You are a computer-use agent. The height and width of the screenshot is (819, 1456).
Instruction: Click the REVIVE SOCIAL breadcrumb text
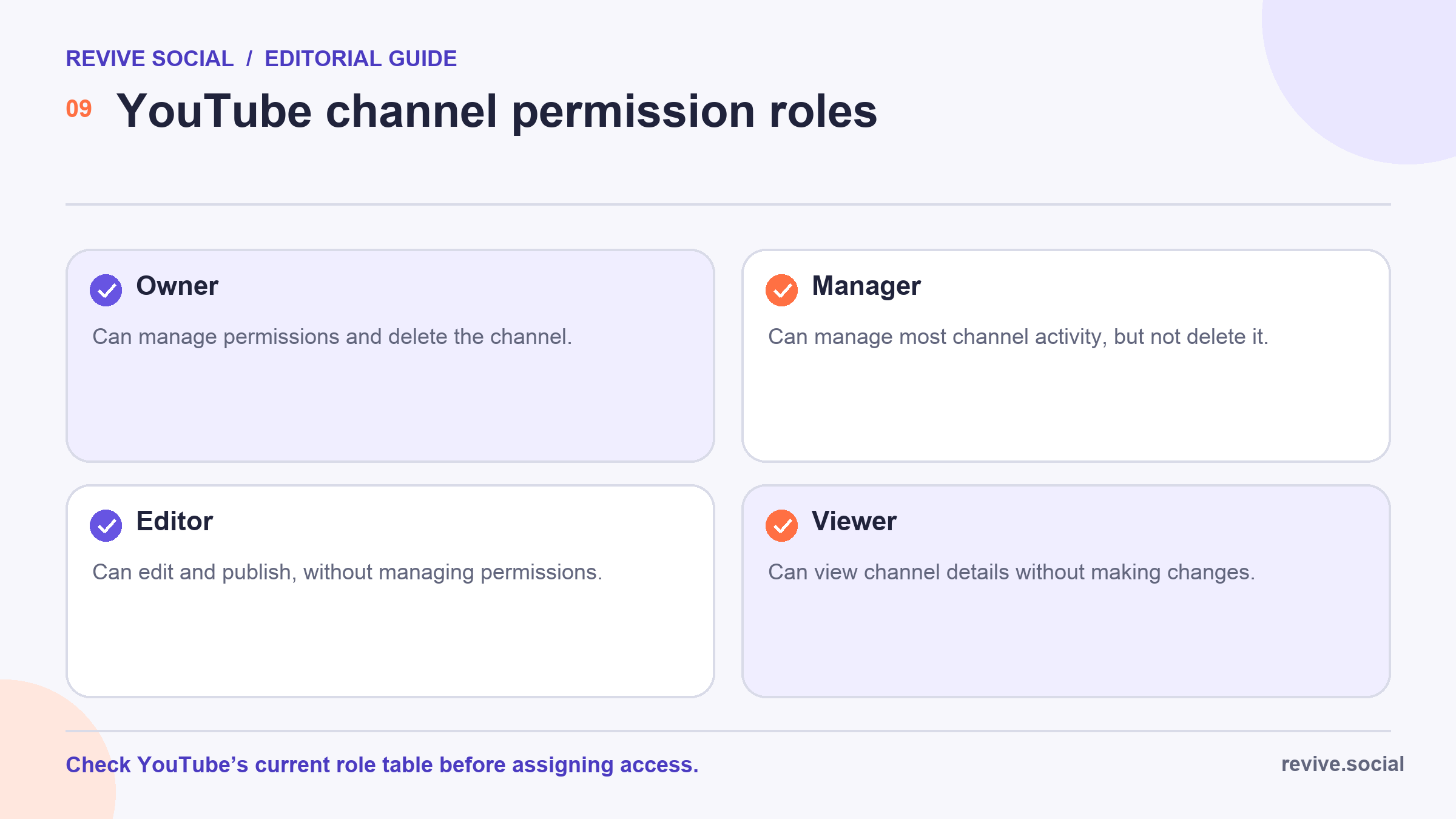coord(150,59)
